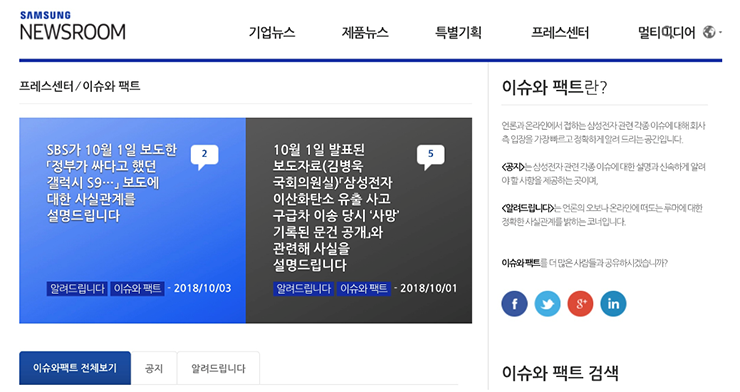Click 이슈와 팩트 tag on 2018/10/01 article
The height and width of the screenshot is (392, 740).
click(x=364, y=289)
